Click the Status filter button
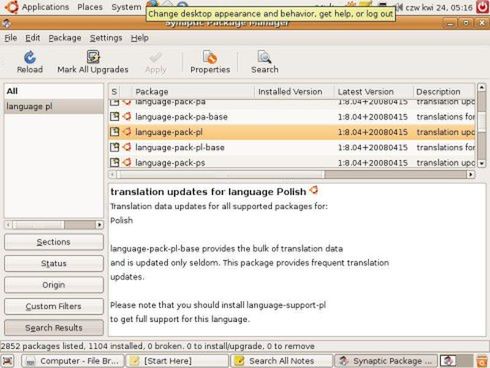Viewport: 490px width, 368px height. tap(54, 263)
